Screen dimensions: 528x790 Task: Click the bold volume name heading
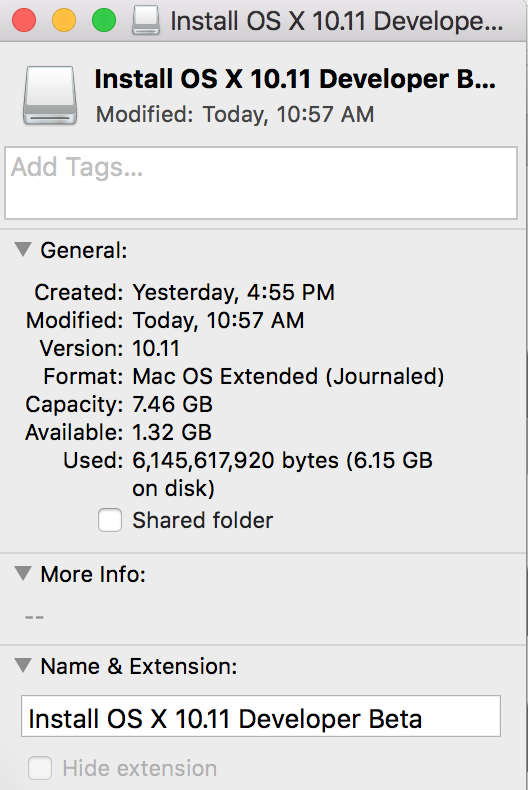tap(295, 79)
